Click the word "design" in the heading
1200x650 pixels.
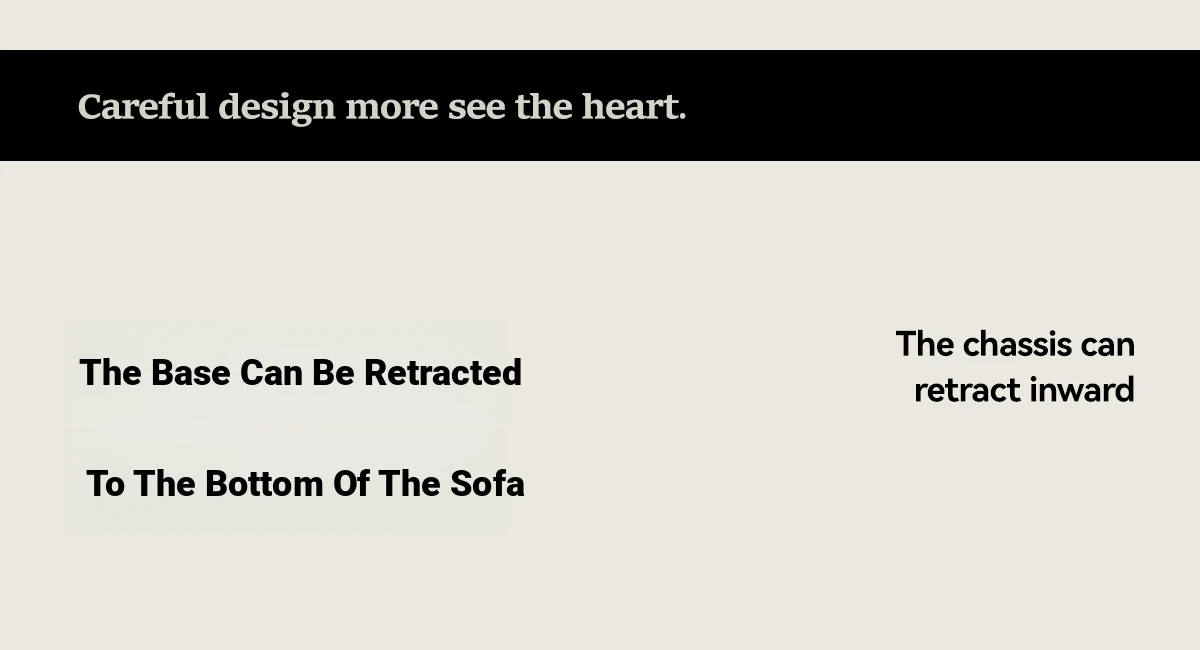277,108
